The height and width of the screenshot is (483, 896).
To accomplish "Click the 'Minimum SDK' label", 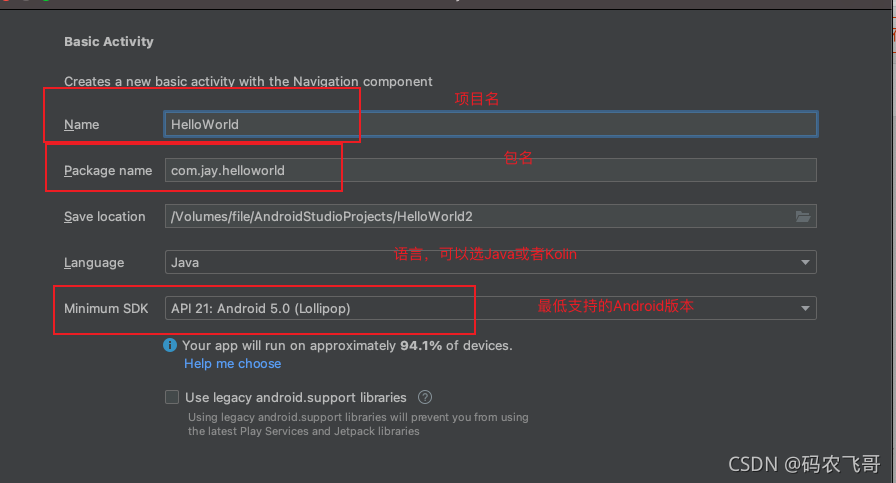I will 106,309.
